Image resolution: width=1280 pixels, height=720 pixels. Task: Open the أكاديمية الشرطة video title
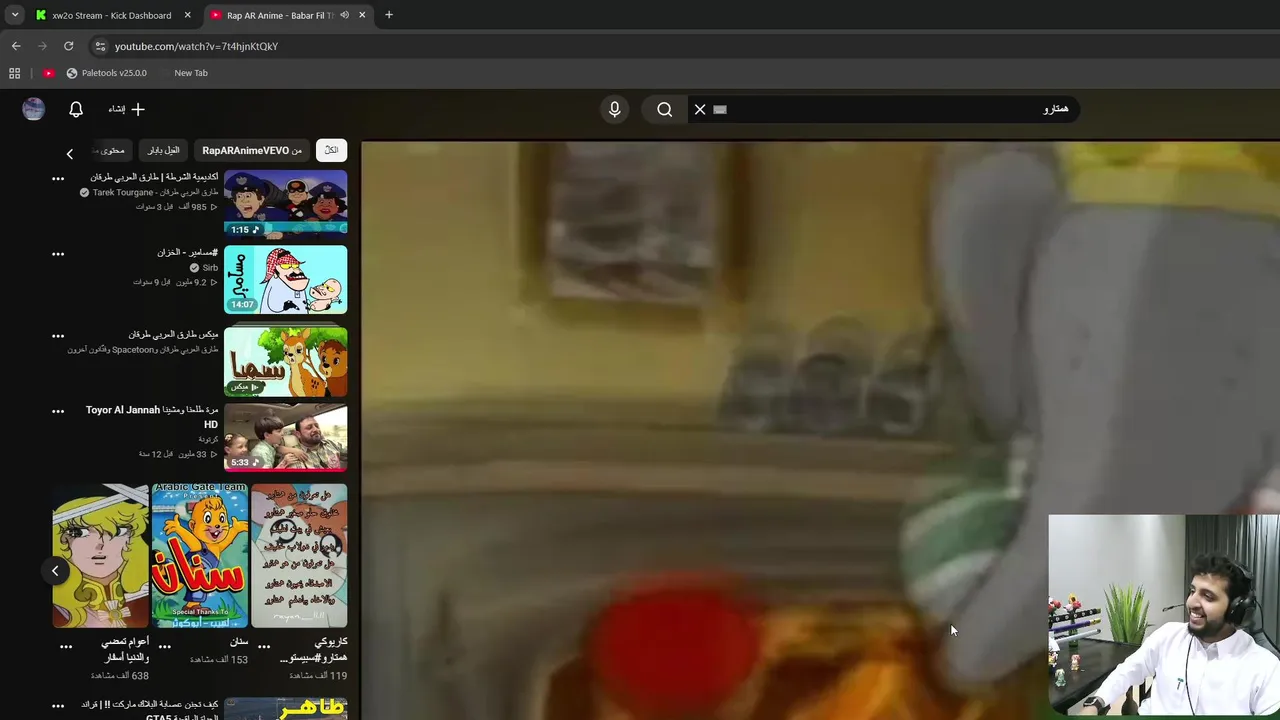154,177
